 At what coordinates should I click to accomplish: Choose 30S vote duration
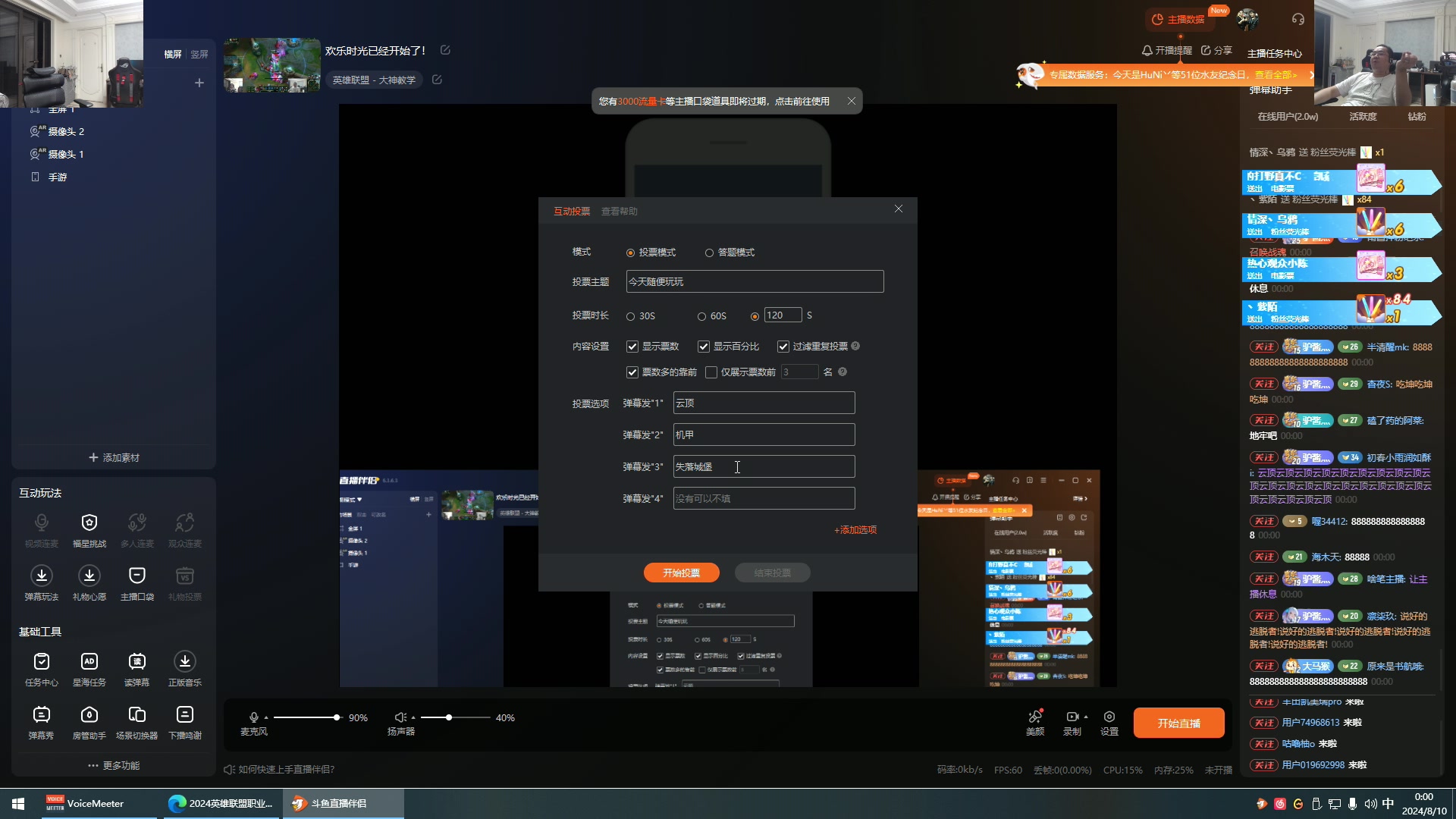click(630, 316)
